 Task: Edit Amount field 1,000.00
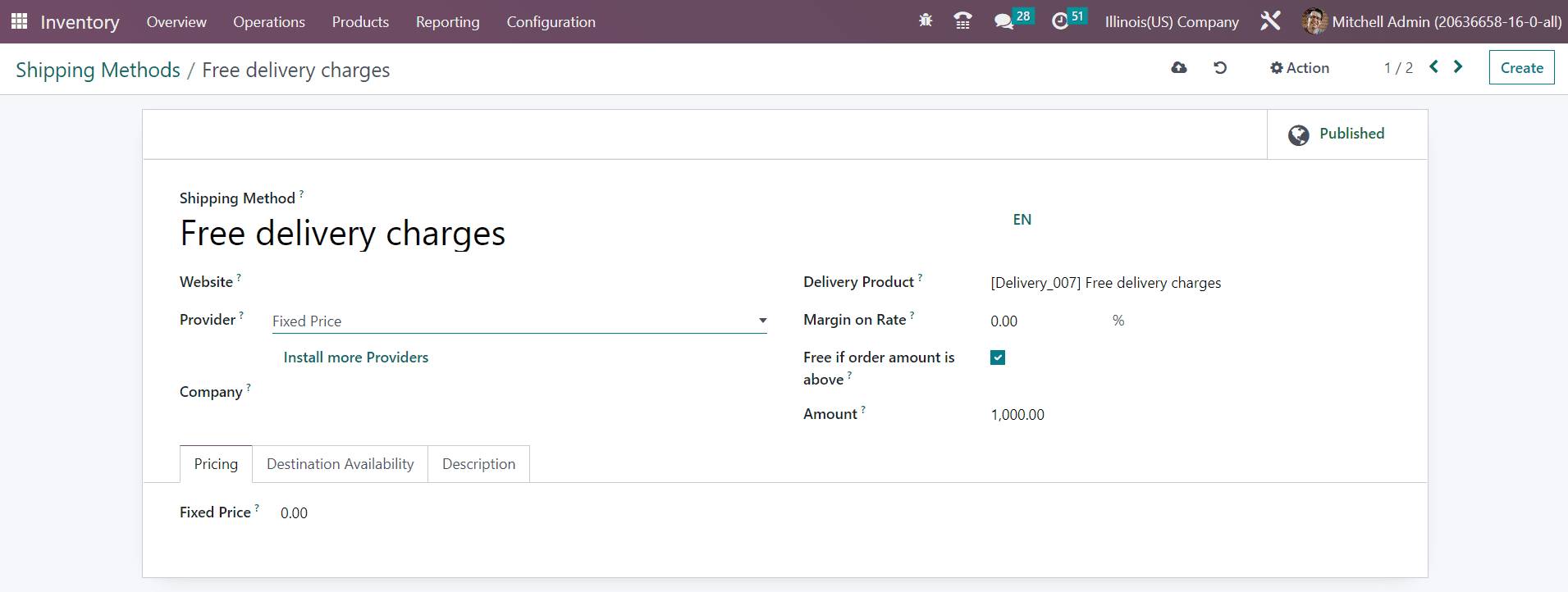pos(1017,415)
